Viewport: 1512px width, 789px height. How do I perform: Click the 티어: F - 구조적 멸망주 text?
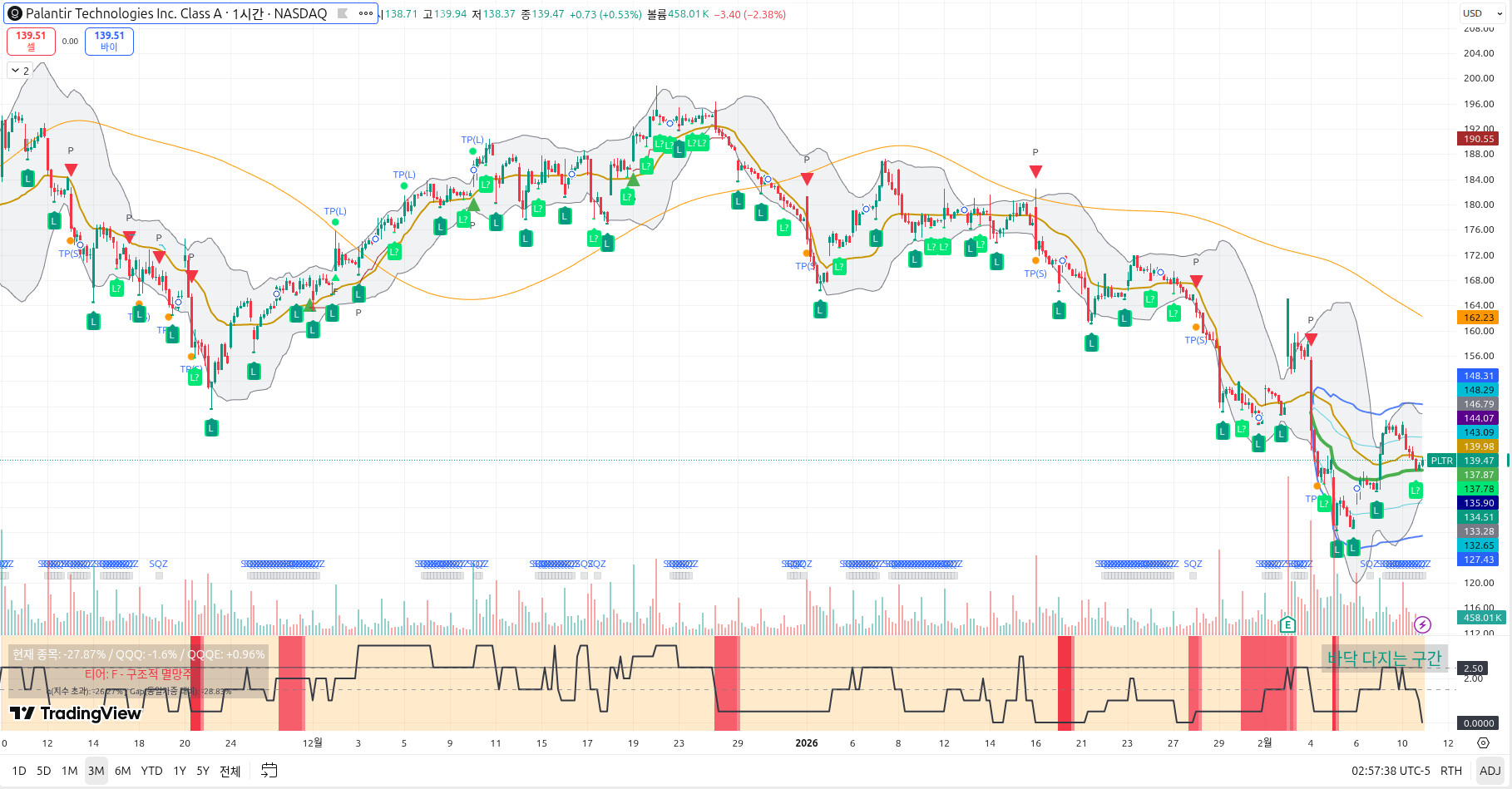coord(138,673)
